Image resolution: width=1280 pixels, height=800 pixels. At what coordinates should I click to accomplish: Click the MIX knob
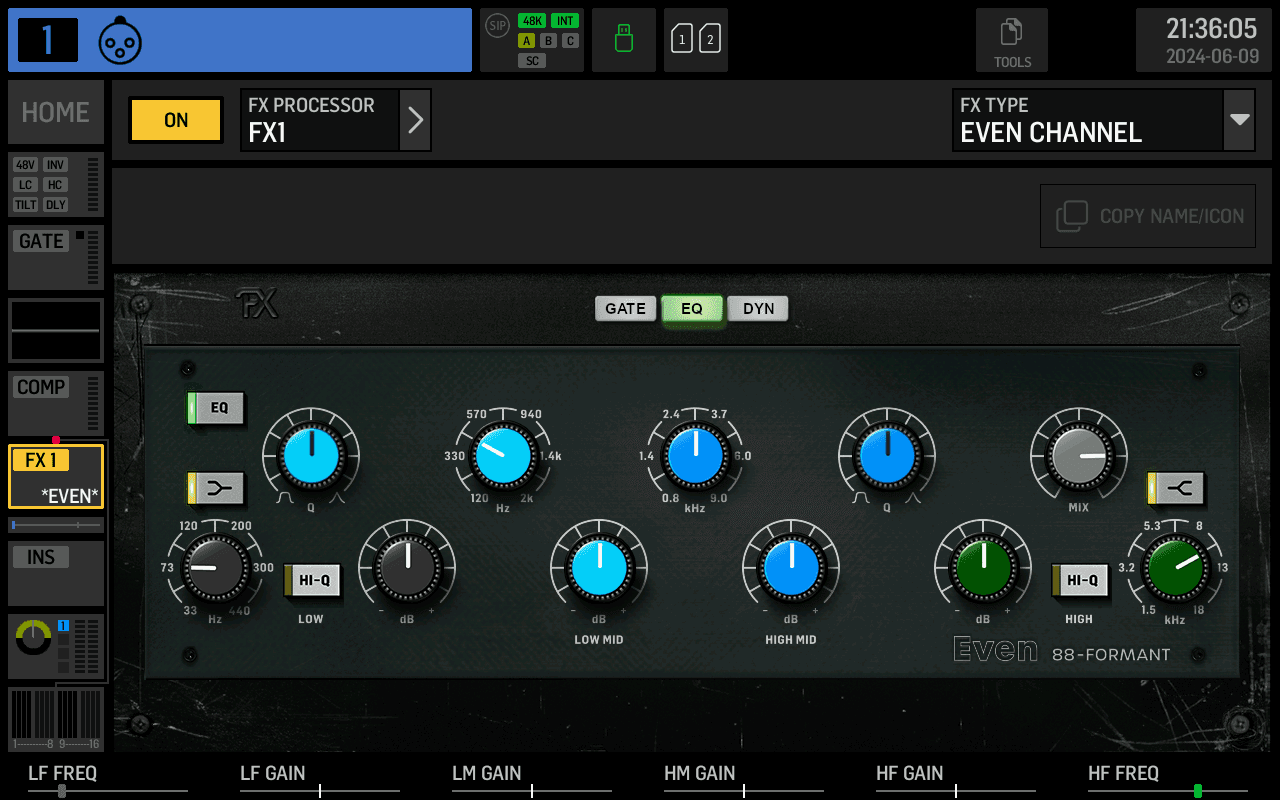[x=1079, y=457]
